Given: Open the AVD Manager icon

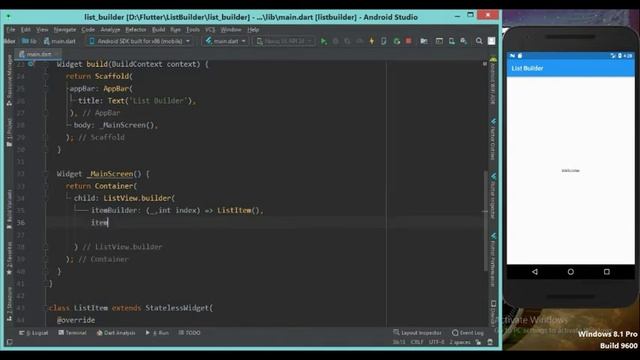Looking at the screenshot, I should [x=452, y=41].
